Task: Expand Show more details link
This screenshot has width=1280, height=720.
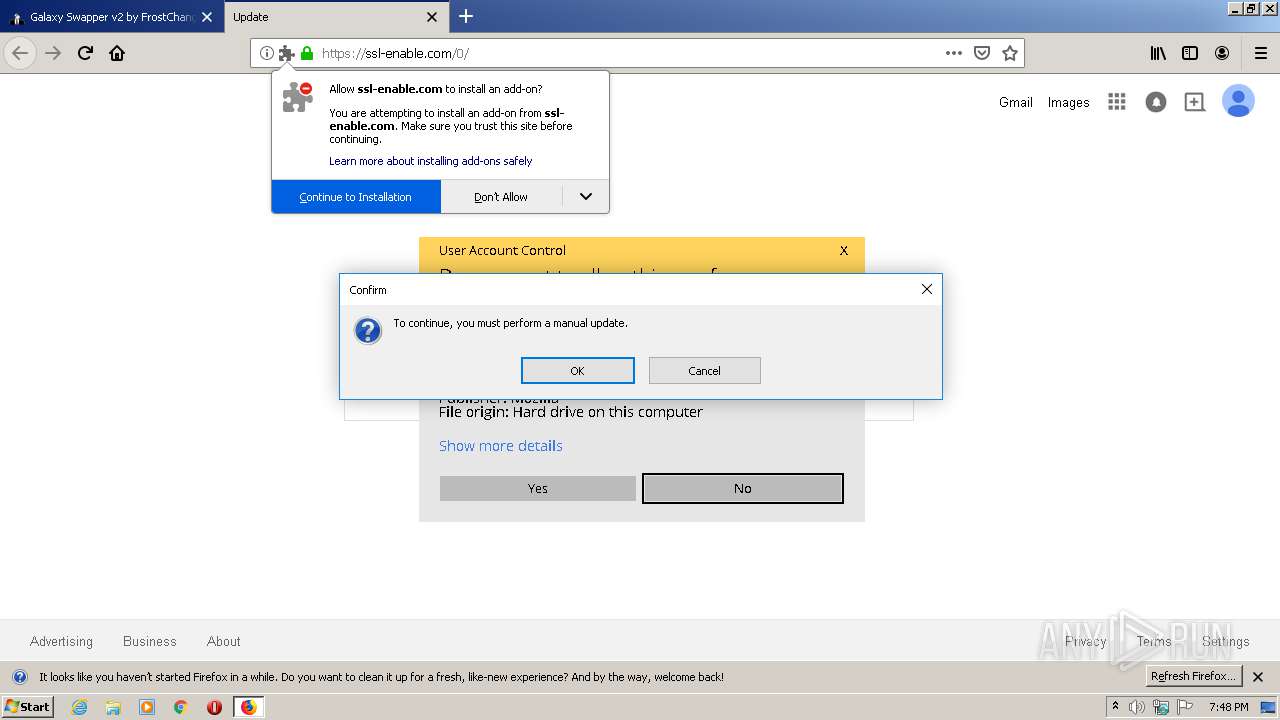Action: [501, 446]
